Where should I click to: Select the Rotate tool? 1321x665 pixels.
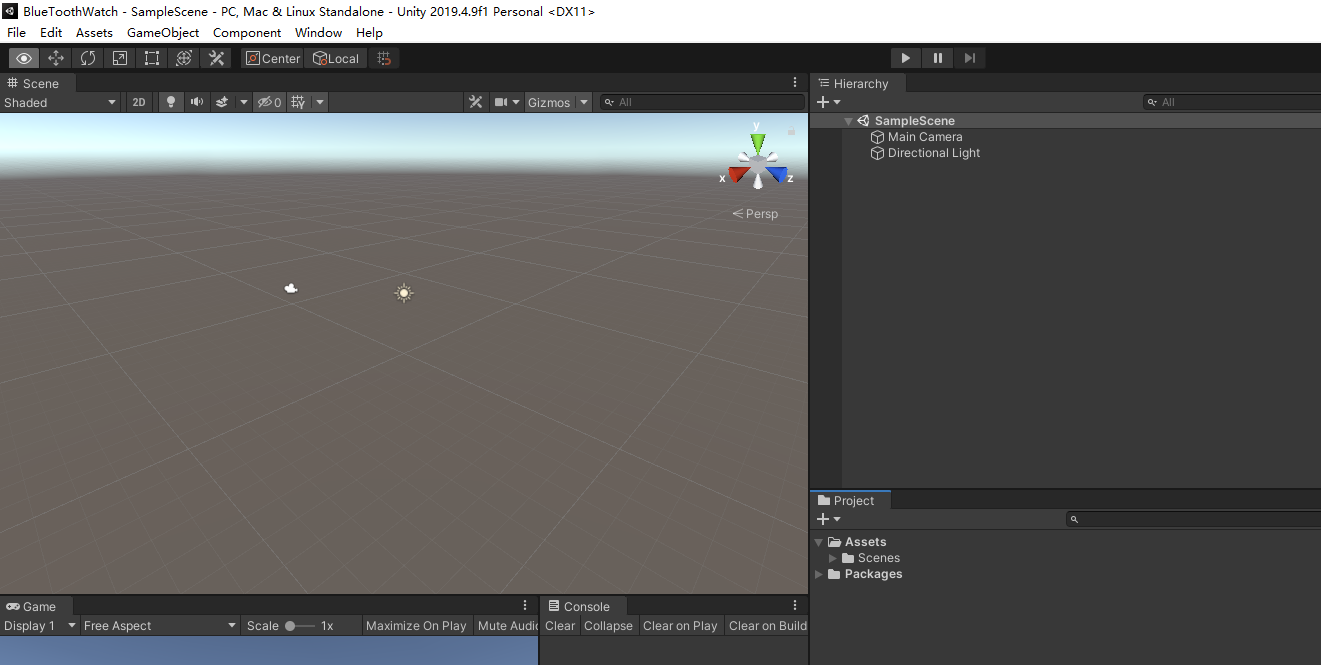(88, 58)
